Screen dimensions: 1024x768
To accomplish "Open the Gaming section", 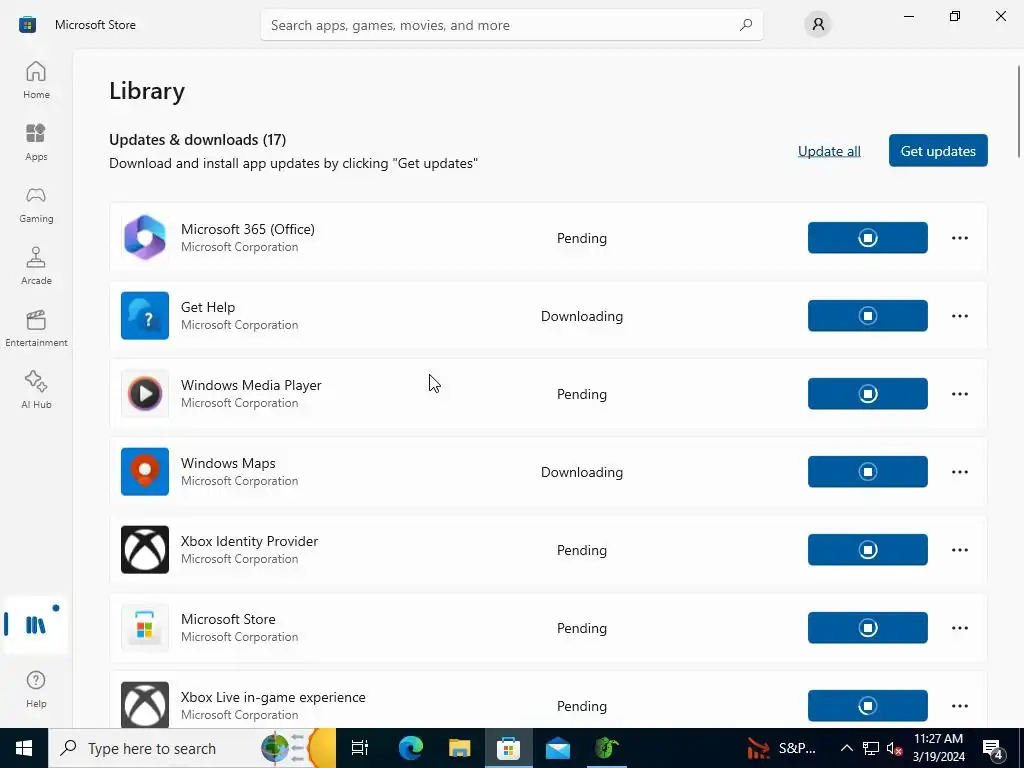I will pos(36,204).
